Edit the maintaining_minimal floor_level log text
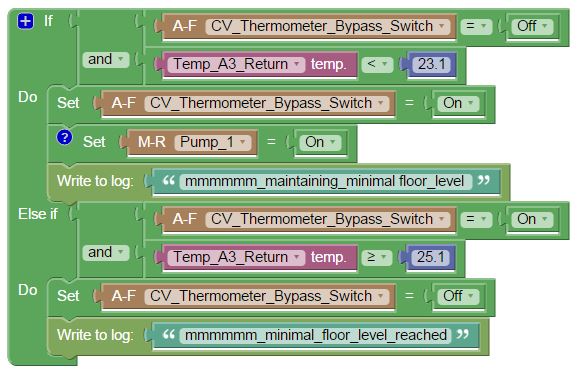 point(326,181)
